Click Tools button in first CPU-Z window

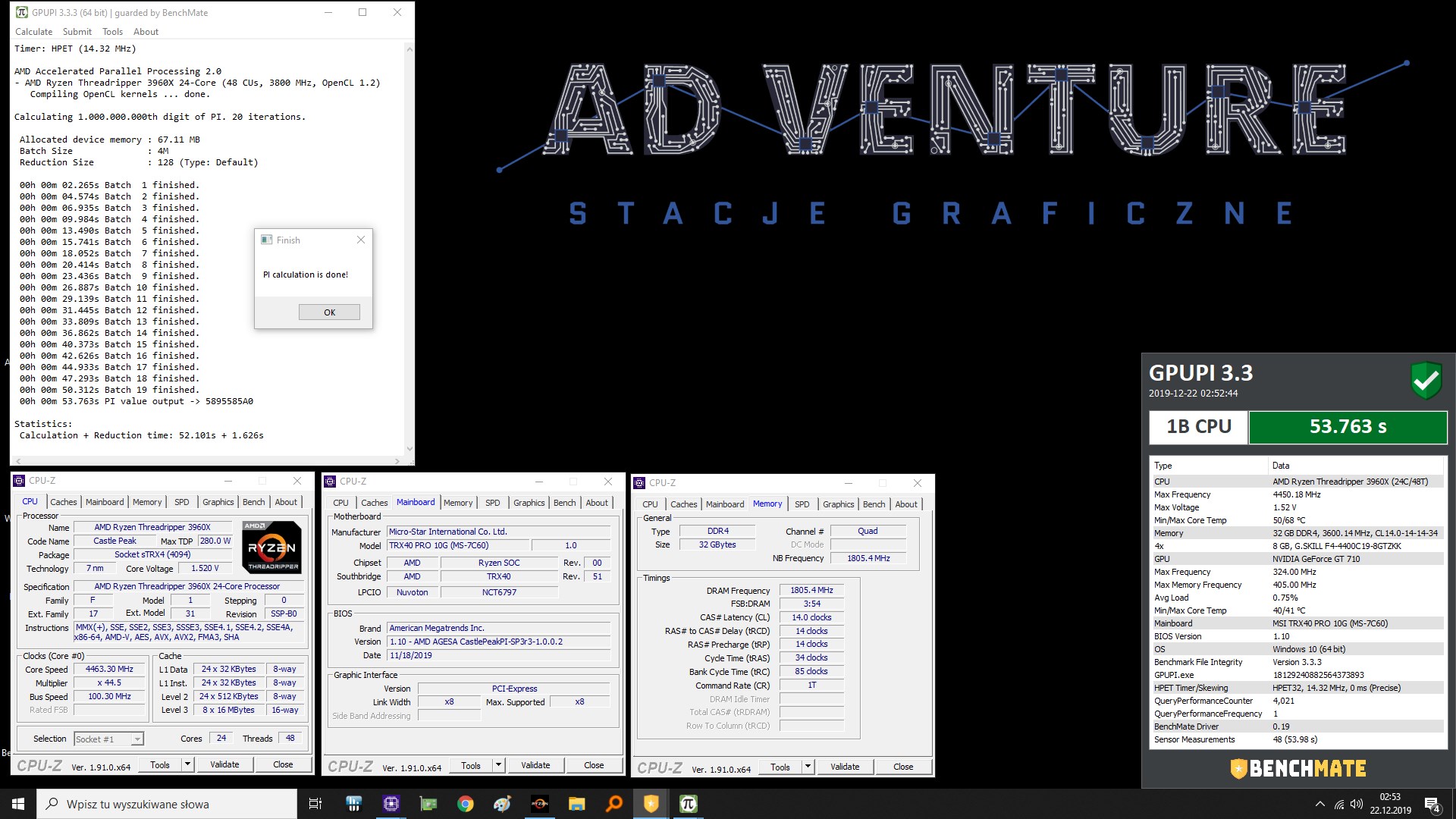click(160, 764)
